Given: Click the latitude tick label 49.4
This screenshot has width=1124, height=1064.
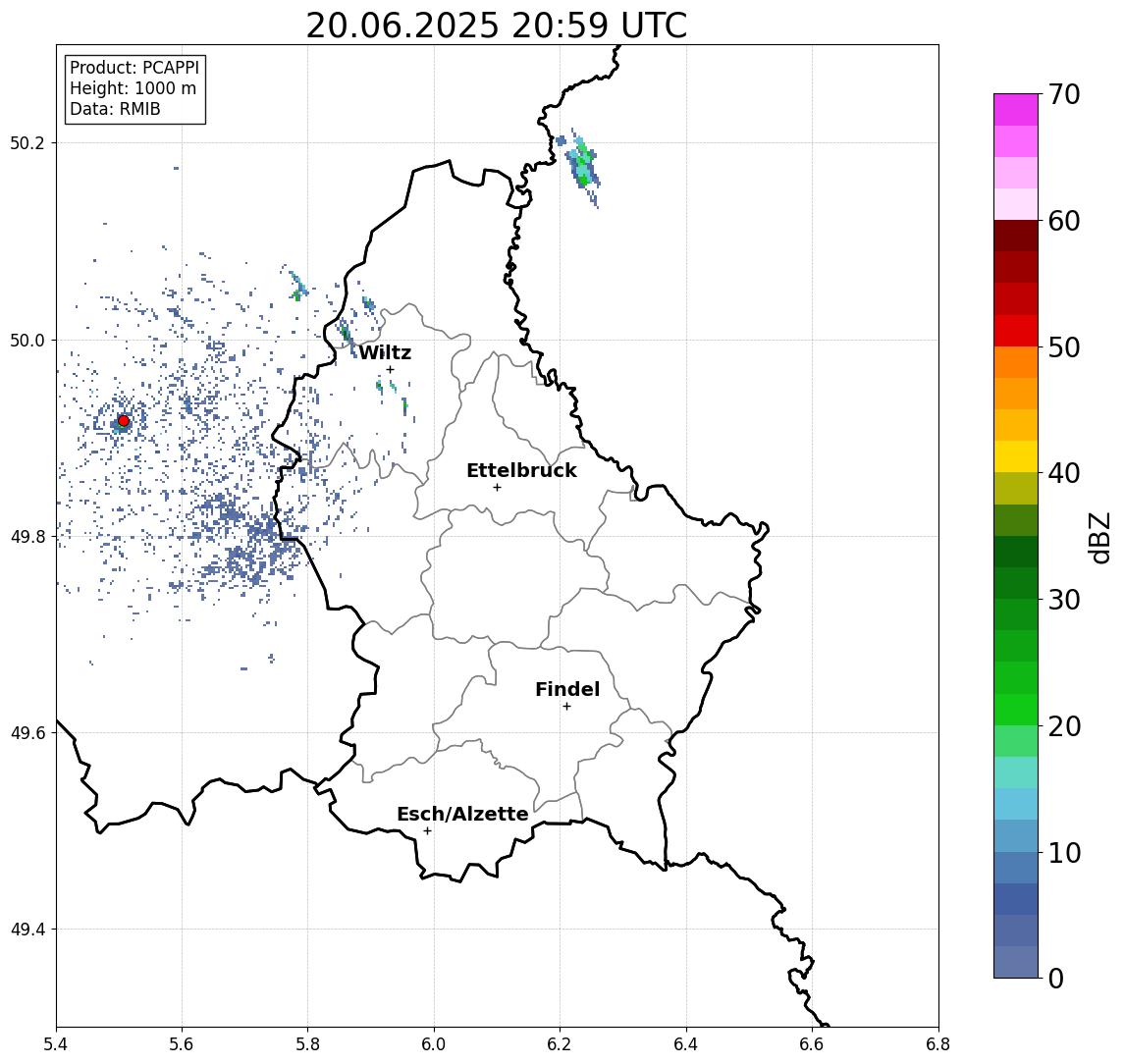Looking at the screenshot, I should (x=27, y=930).
